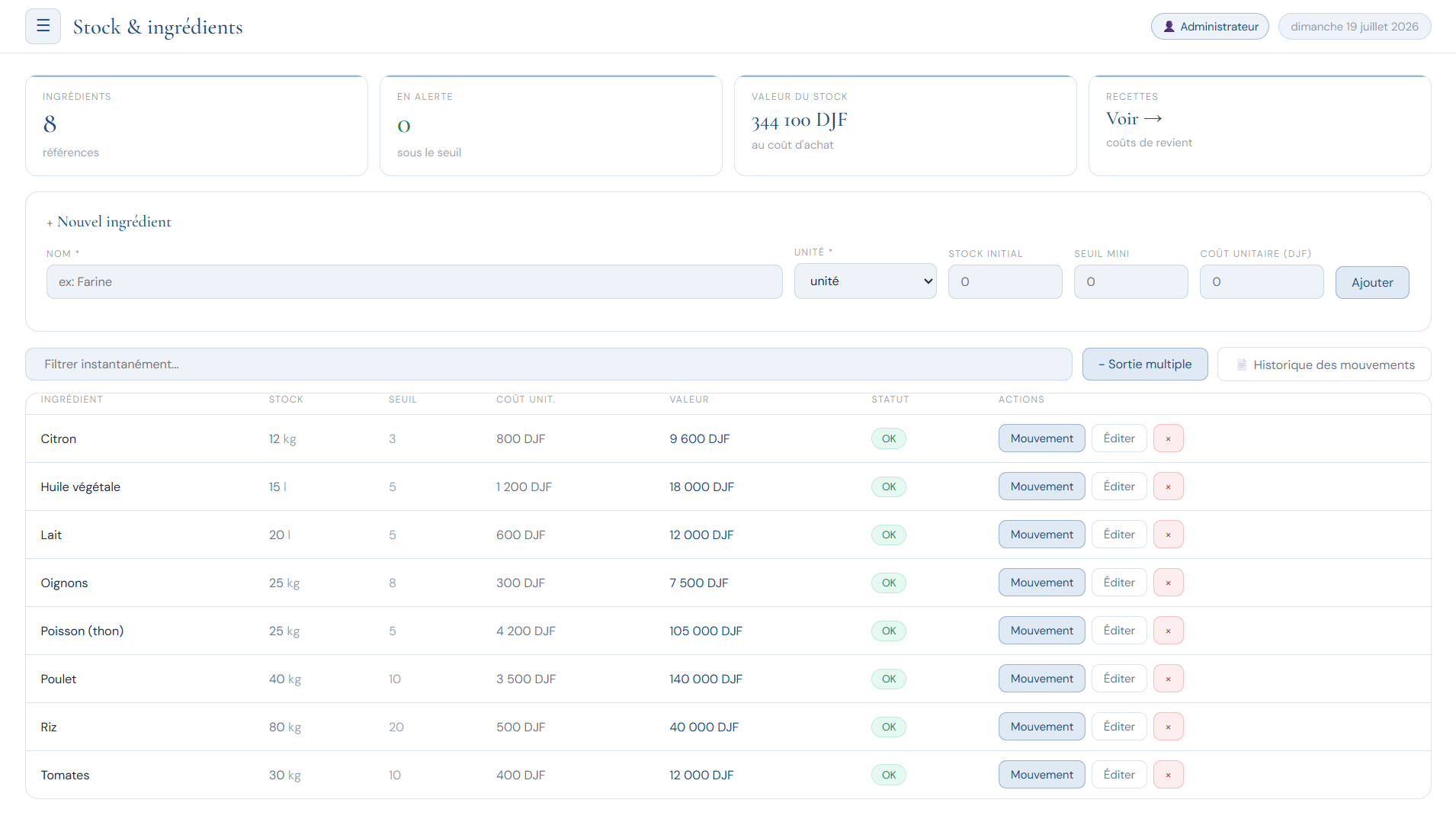Expand the Unité dropdown
Image resolution: width=1456 pixels, height=835 pixels.
[865, 281]
